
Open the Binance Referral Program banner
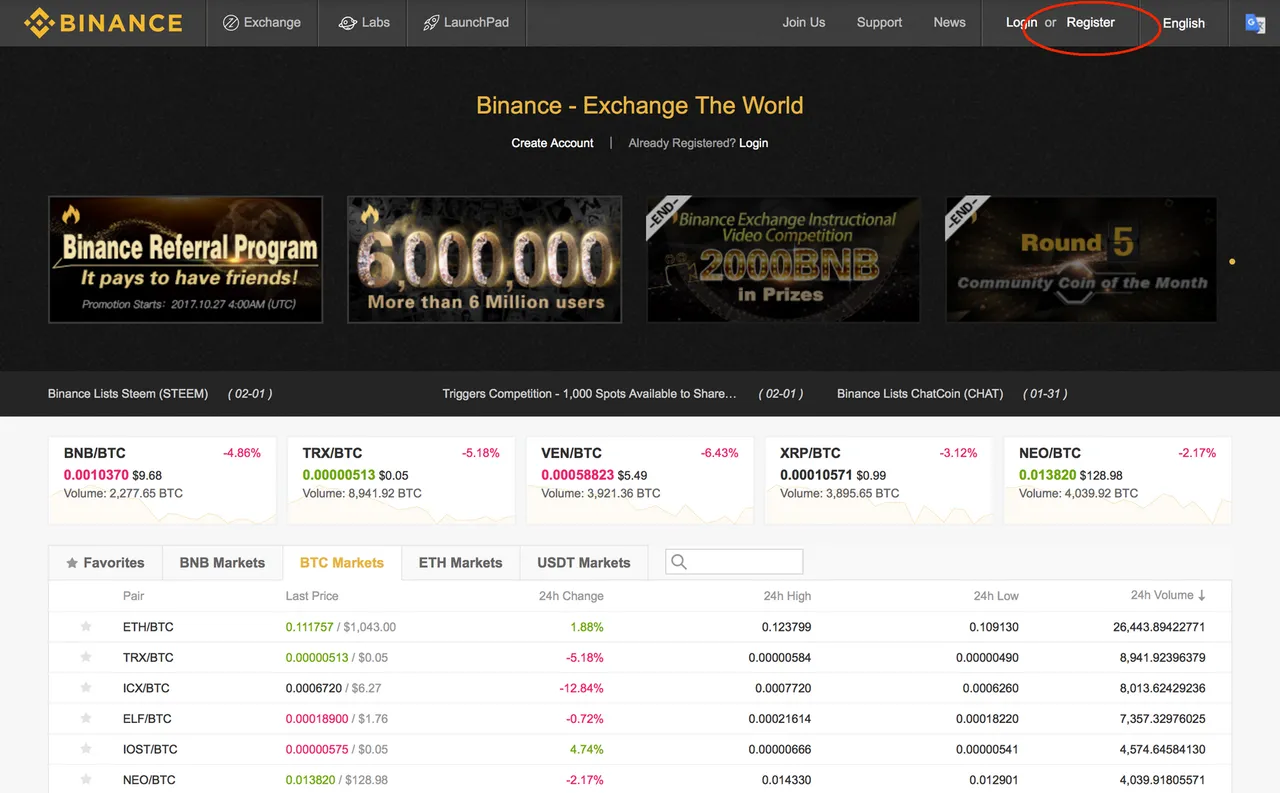185,259
